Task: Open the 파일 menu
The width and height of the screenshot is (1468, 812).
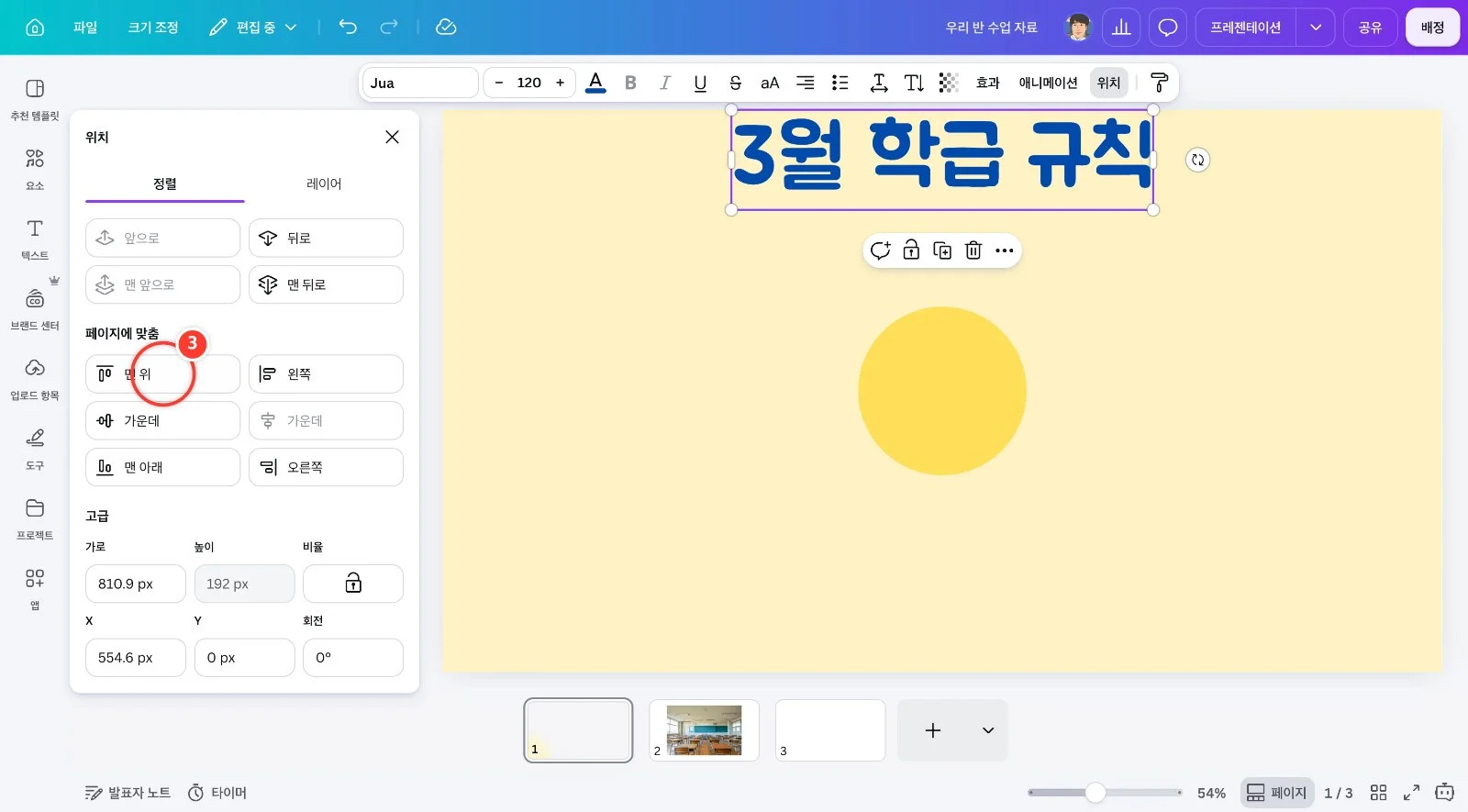Action: (x=85, y=28)
